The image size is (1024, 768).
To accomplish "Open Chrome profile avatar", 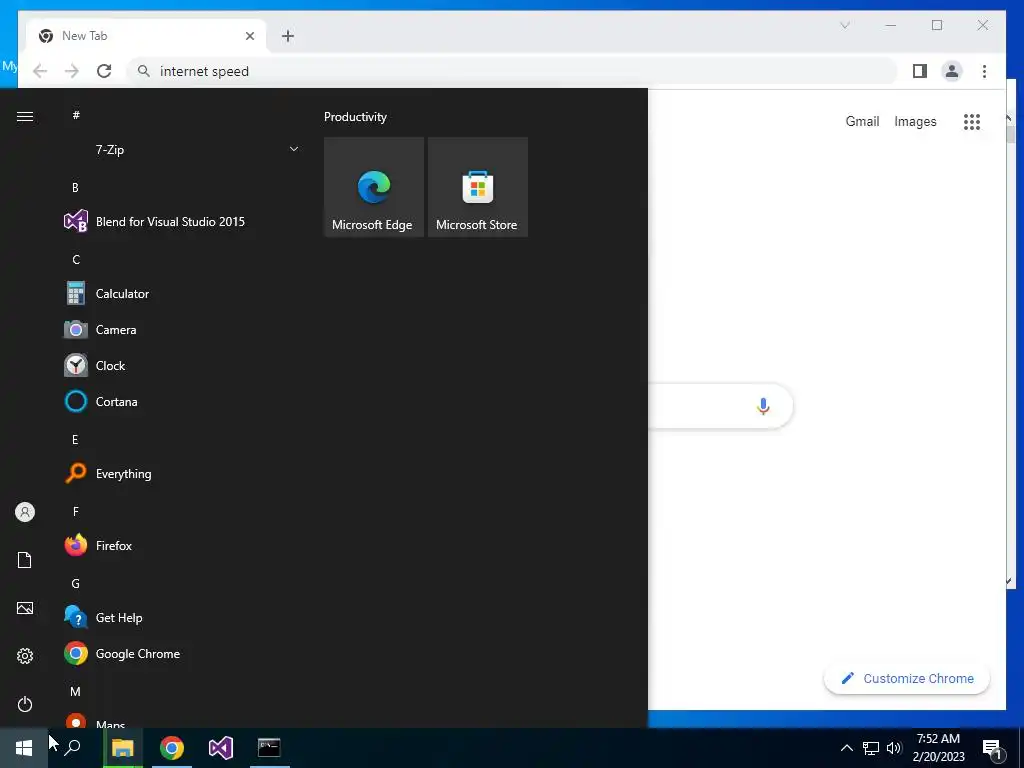I will (x=952, y=71).
